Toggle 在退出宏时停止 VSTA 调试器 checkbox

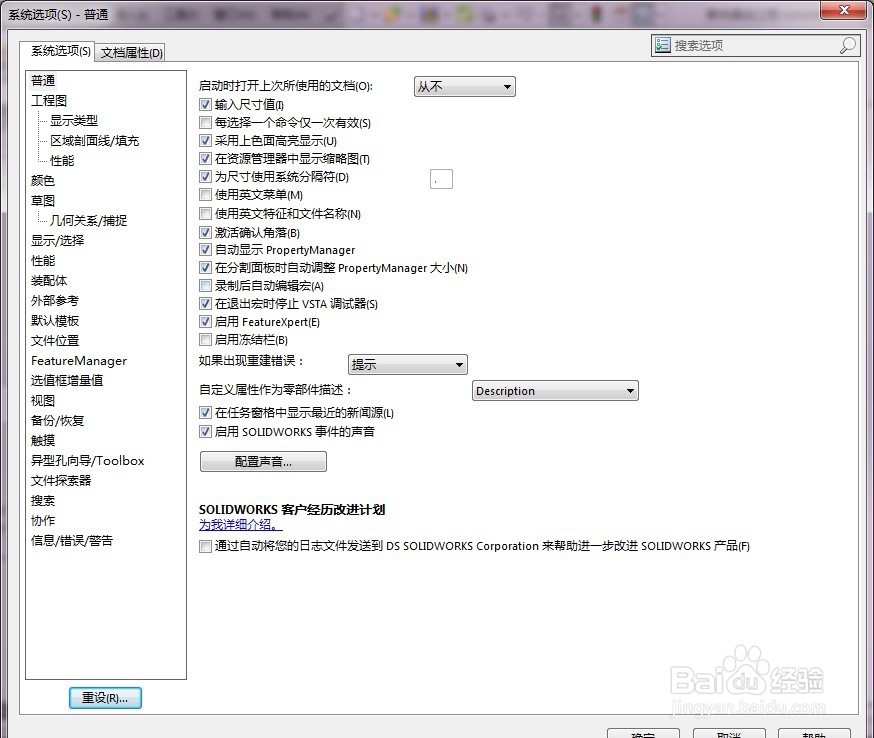point(205,304)
